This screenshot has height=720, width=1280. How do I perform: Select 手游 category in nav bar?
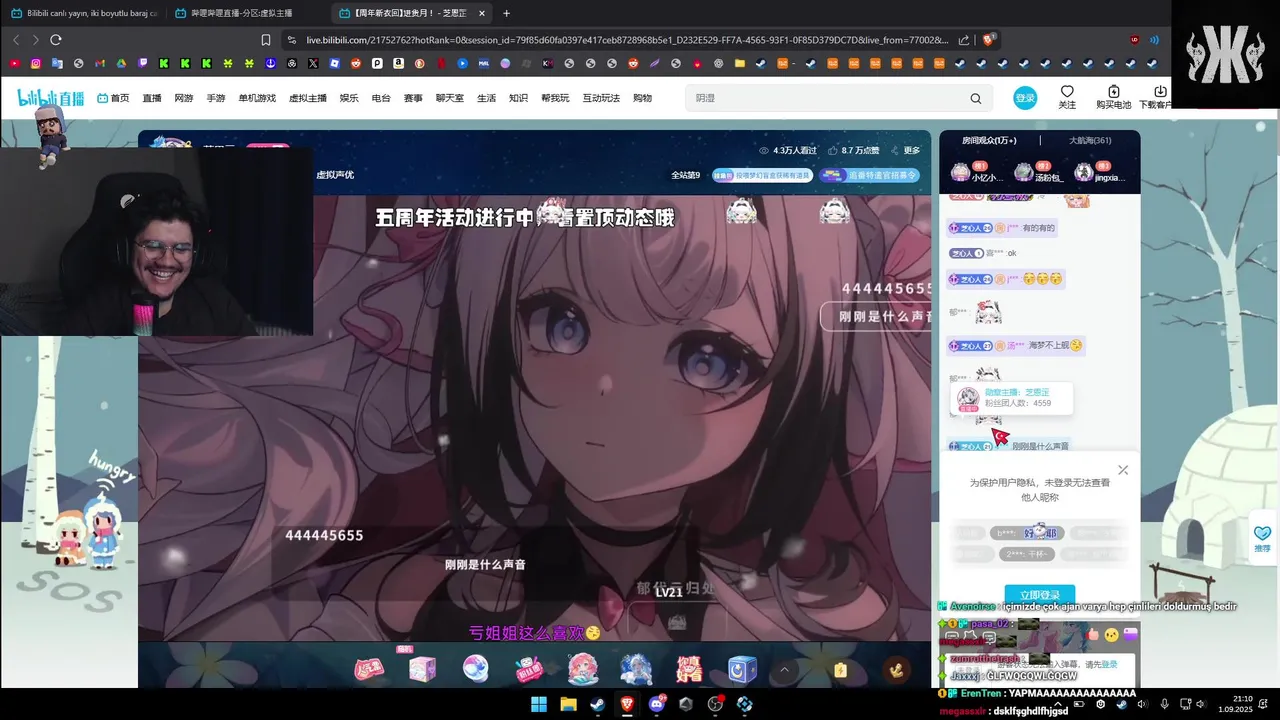[x=216, y=98]
